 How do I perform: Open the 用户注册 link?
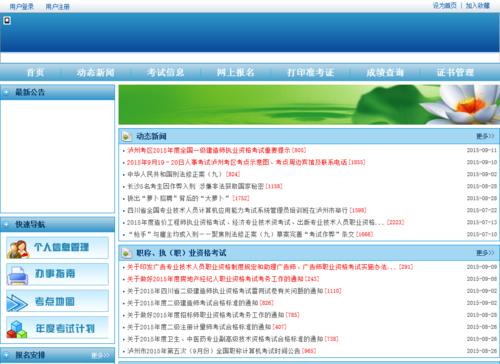point(57,6)
